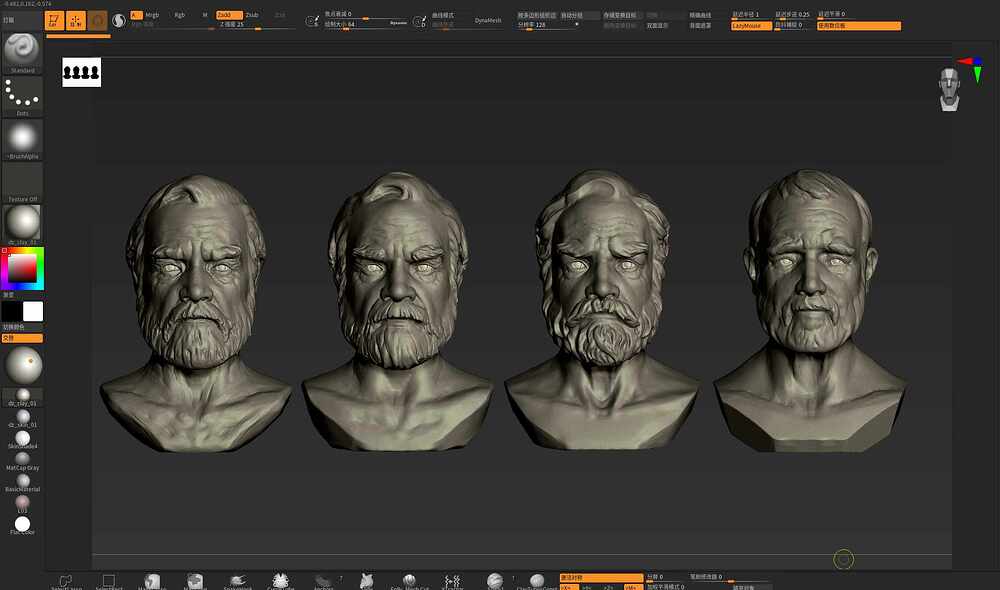Open the Texture Off selector
Image resolution: width=1000 pixels, height=590 pixels.
click(x=22, y=182)
